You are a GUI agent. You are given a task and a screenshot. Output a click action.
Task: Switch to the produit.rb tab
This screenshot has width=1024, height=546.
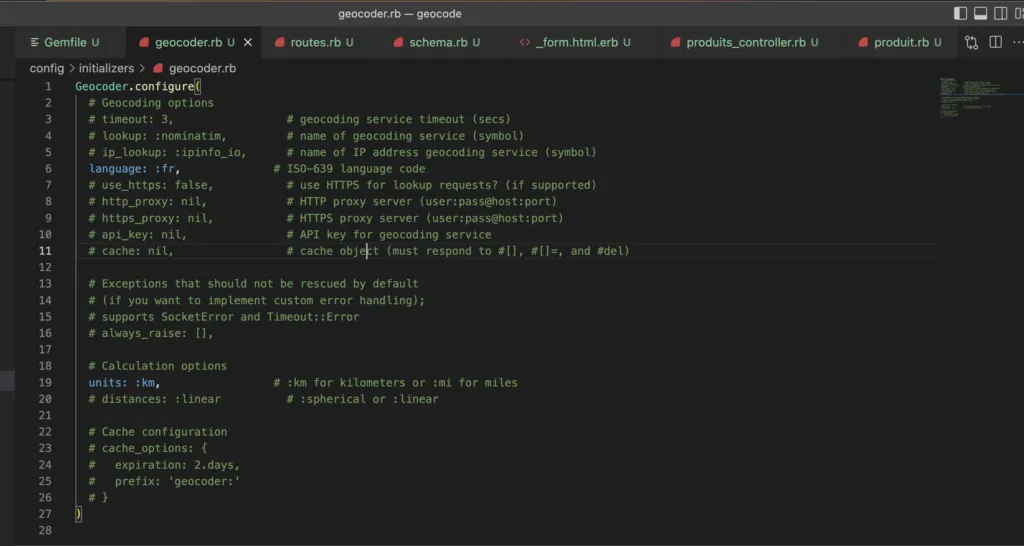coord(901,42)
